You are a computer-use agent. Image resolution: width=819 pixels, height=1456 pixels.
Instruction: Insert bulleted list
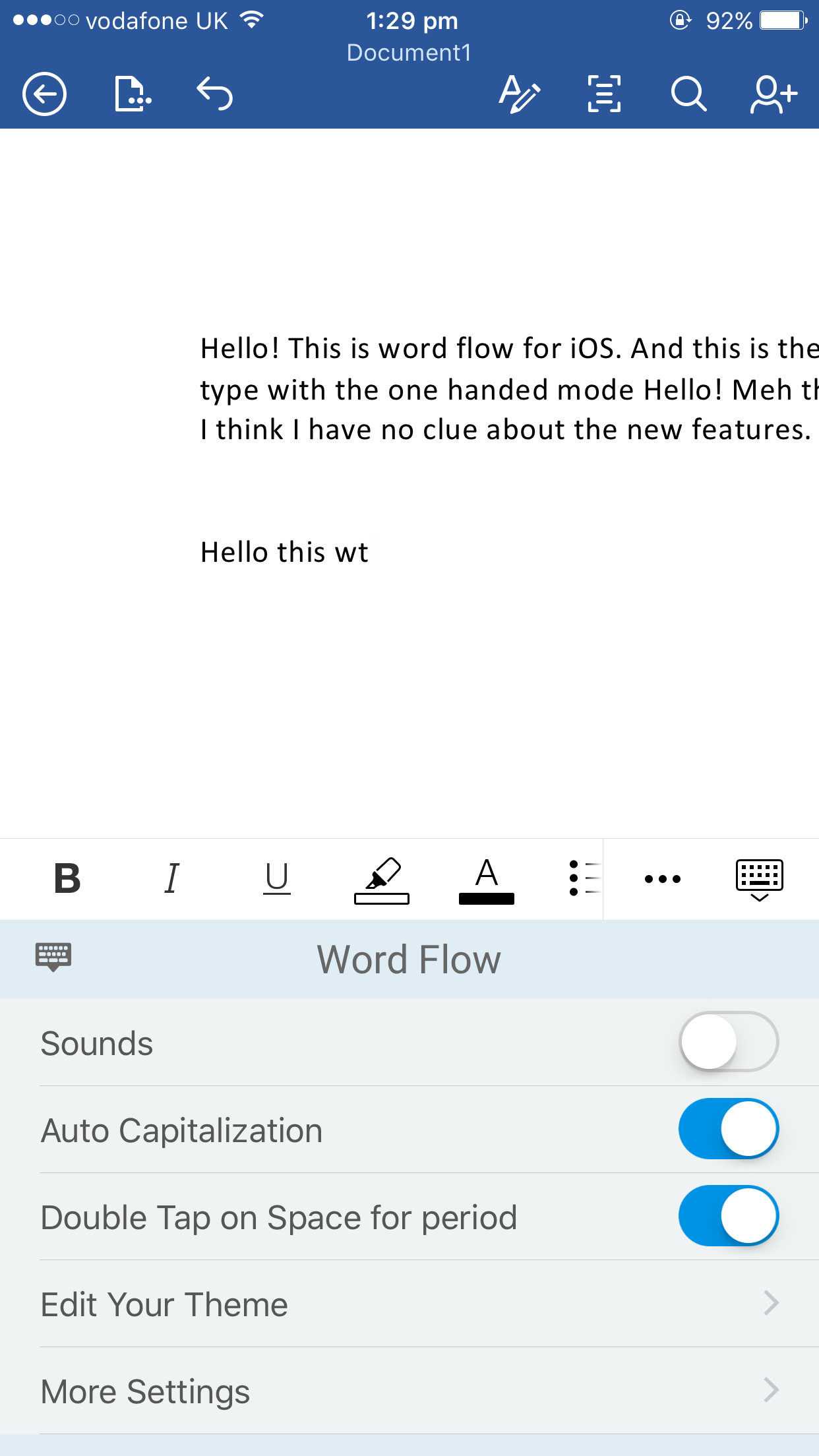(x=584, y=878)
